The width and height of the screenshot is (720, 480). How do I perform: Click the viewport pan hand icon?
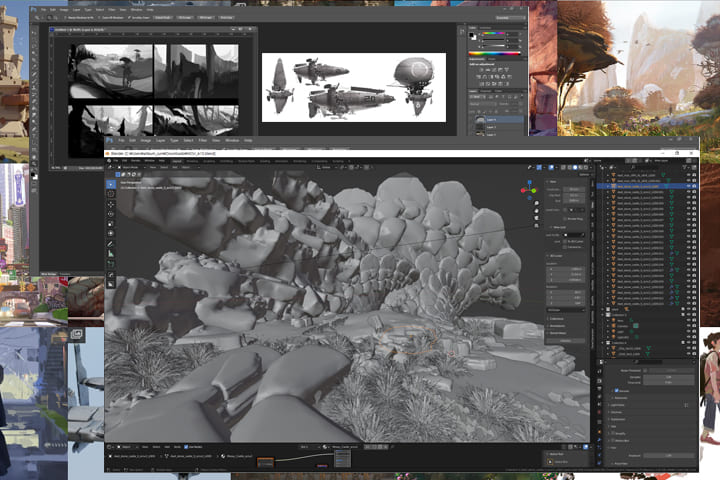536,211
